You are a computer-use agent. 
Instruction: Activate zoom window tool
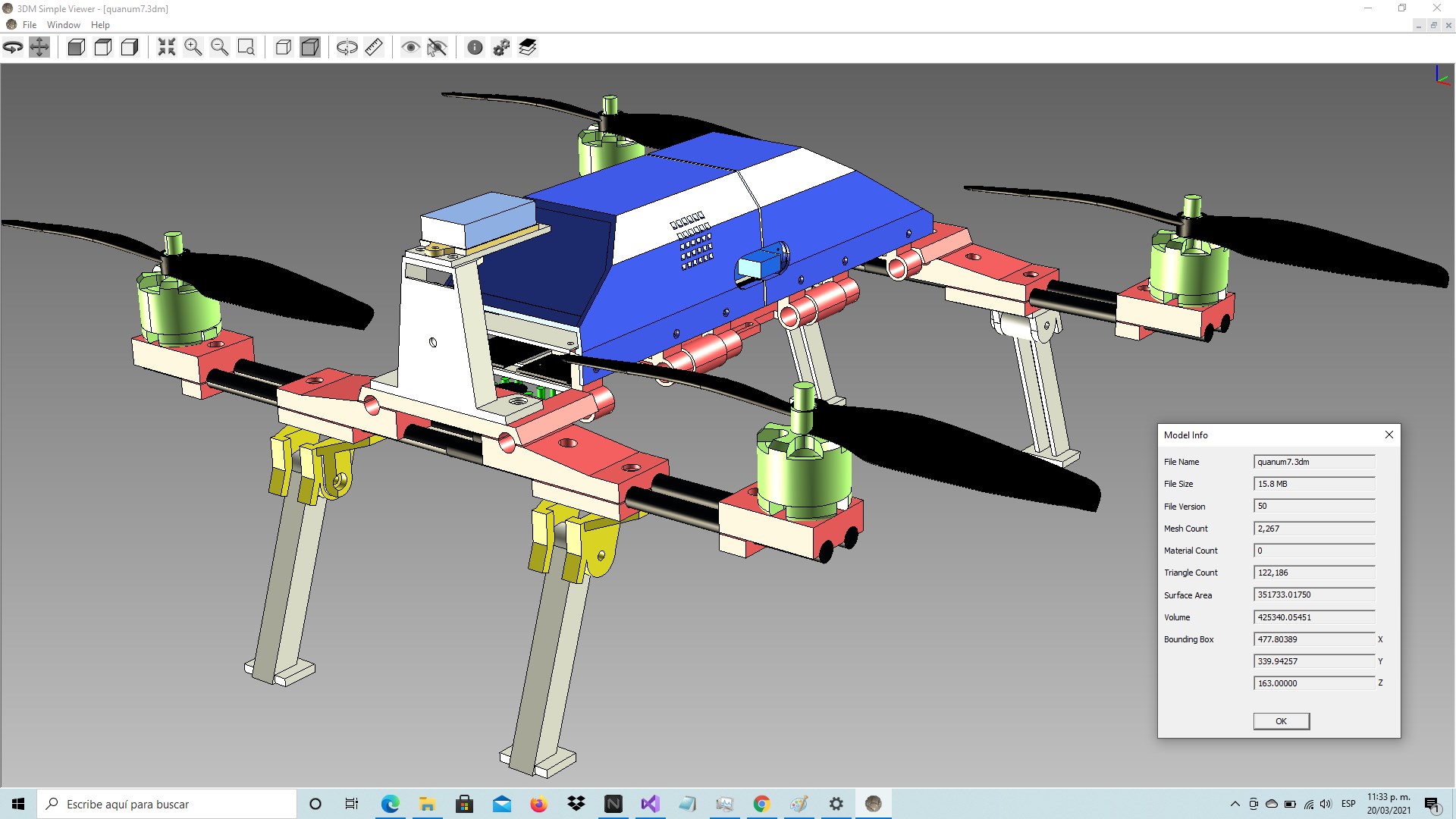(246, 48)
